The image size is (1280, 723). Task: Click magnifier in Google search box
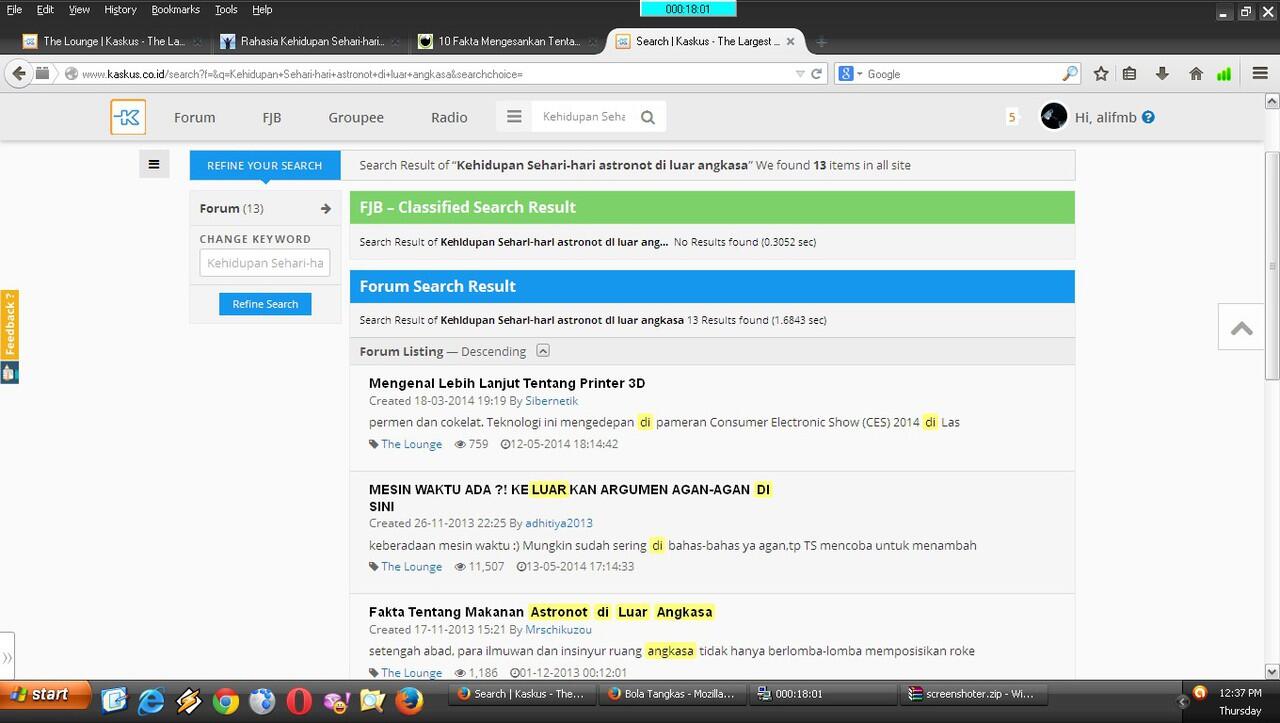(1070, 73)
